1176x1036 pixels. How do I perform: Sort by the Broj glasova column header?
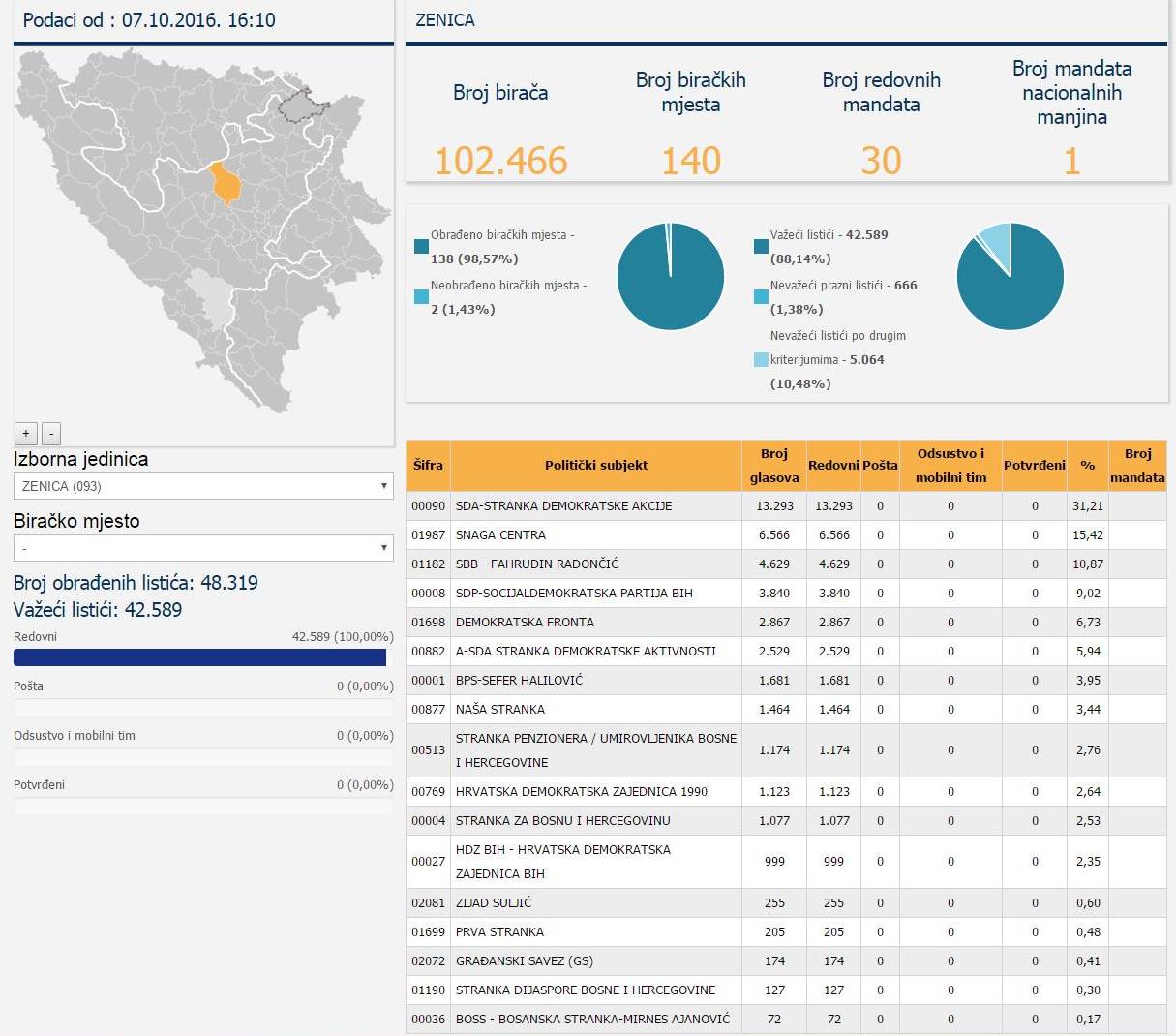tap(774, 466)
